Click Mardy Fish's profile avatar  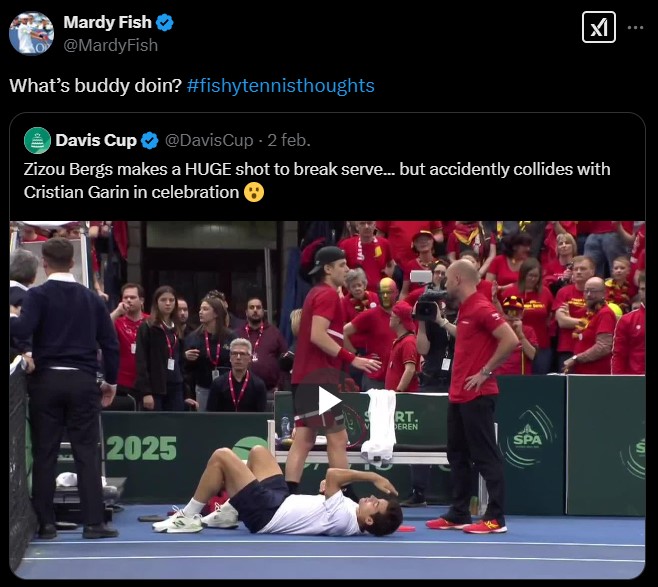(x=31, y=33)
